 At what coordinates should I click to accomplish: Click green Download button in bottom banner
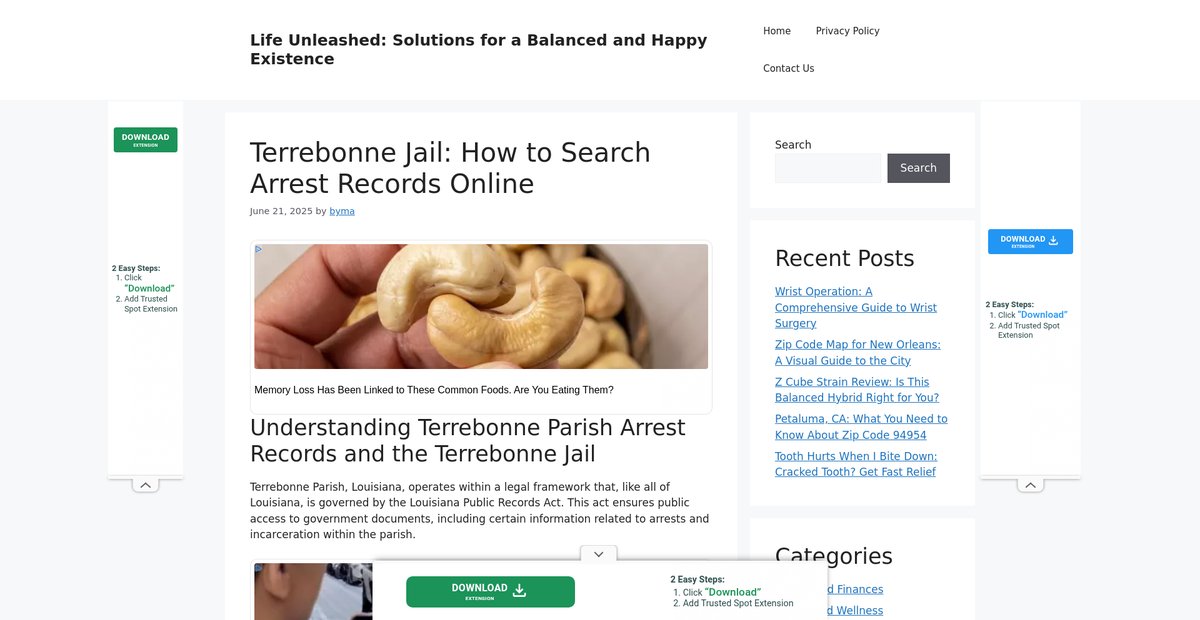point(490,592)
